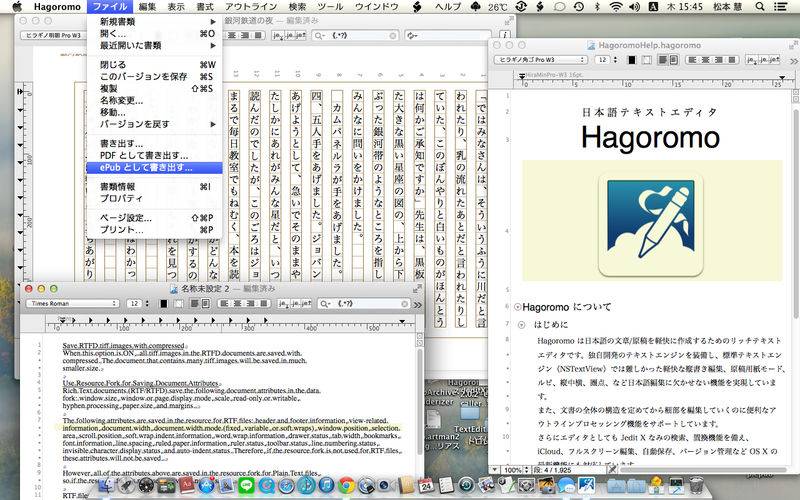Choose 'ePub として書き出す...' in the File menu
This screenshot has width=800, height=500.
tap(154, 167)
